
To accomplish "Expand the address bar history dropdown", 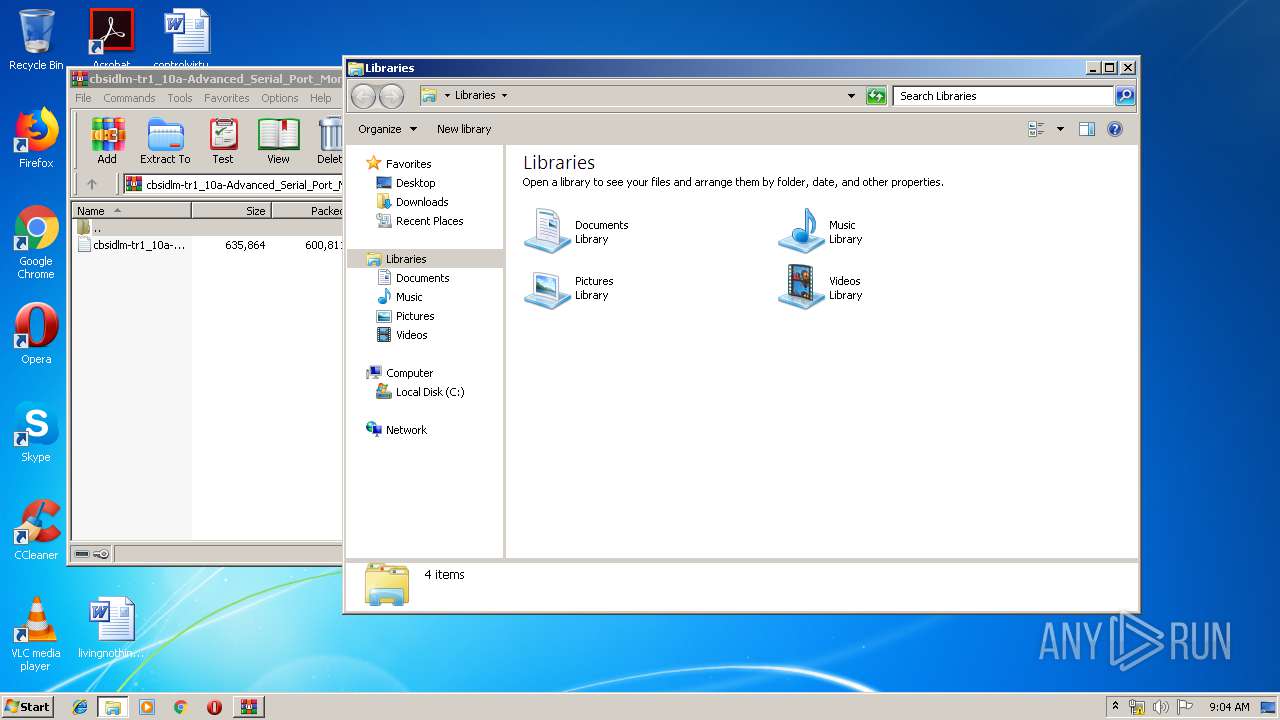I will [851, 96].
